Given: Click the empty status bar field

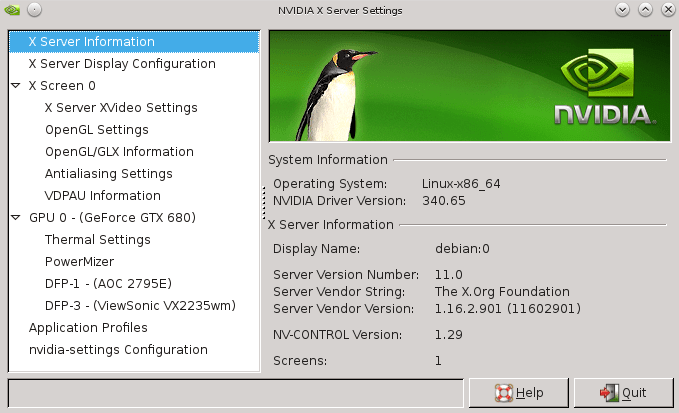Looking at the screenshot, I should tap(236, 393).
